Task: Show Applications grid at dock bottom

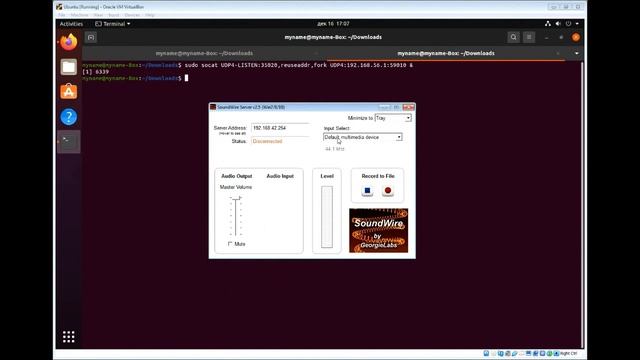Action: pos(69,337)
